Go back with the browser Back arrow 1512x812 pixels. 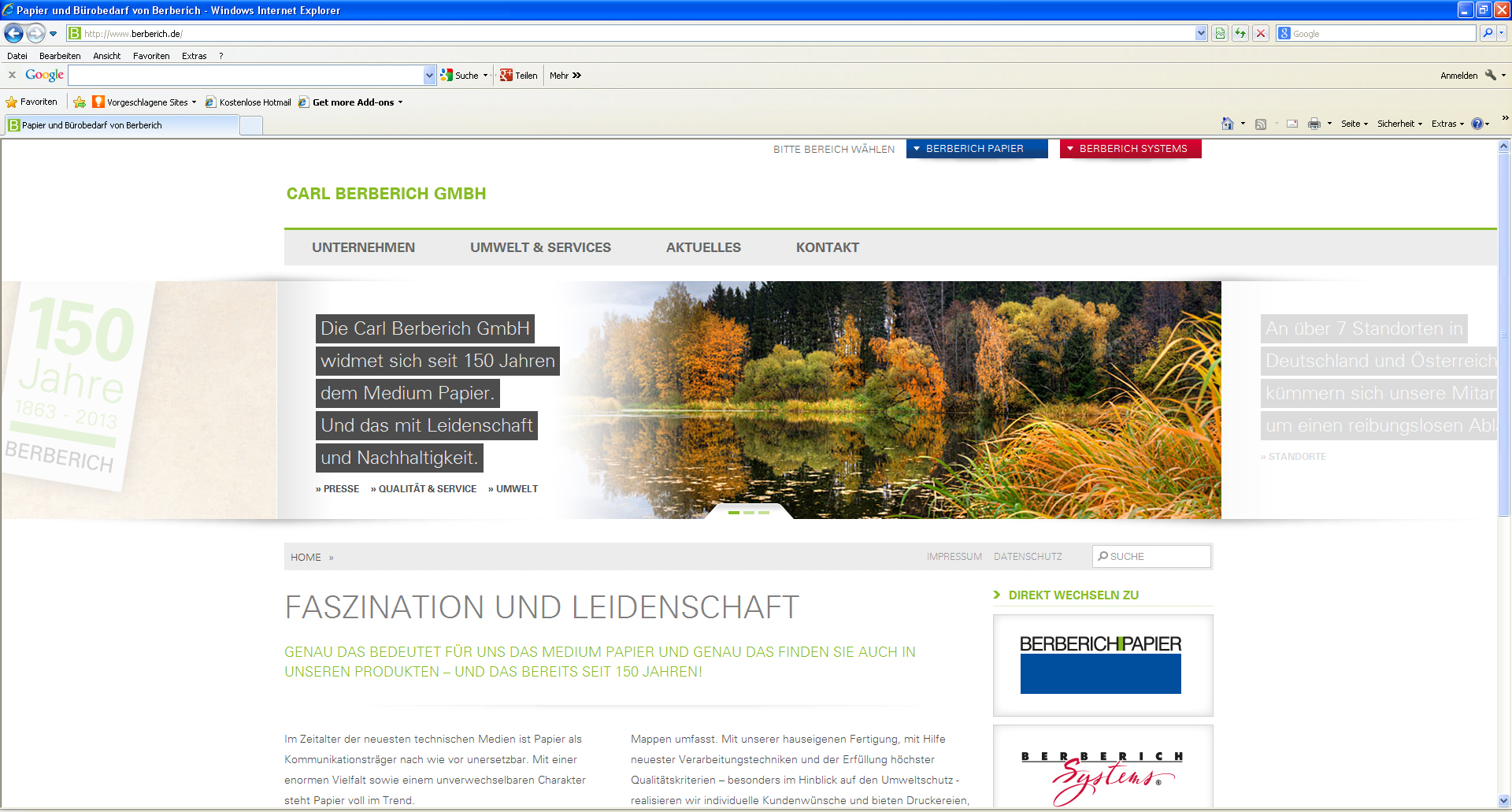[13, 33]
